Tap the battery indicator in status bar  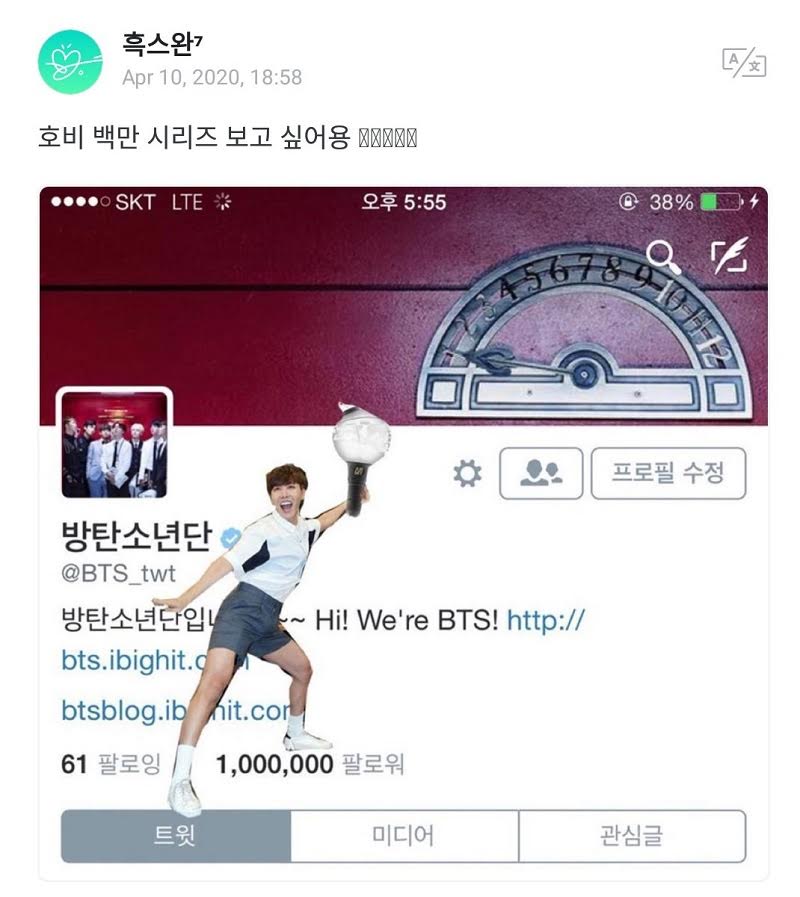[723, 202]
